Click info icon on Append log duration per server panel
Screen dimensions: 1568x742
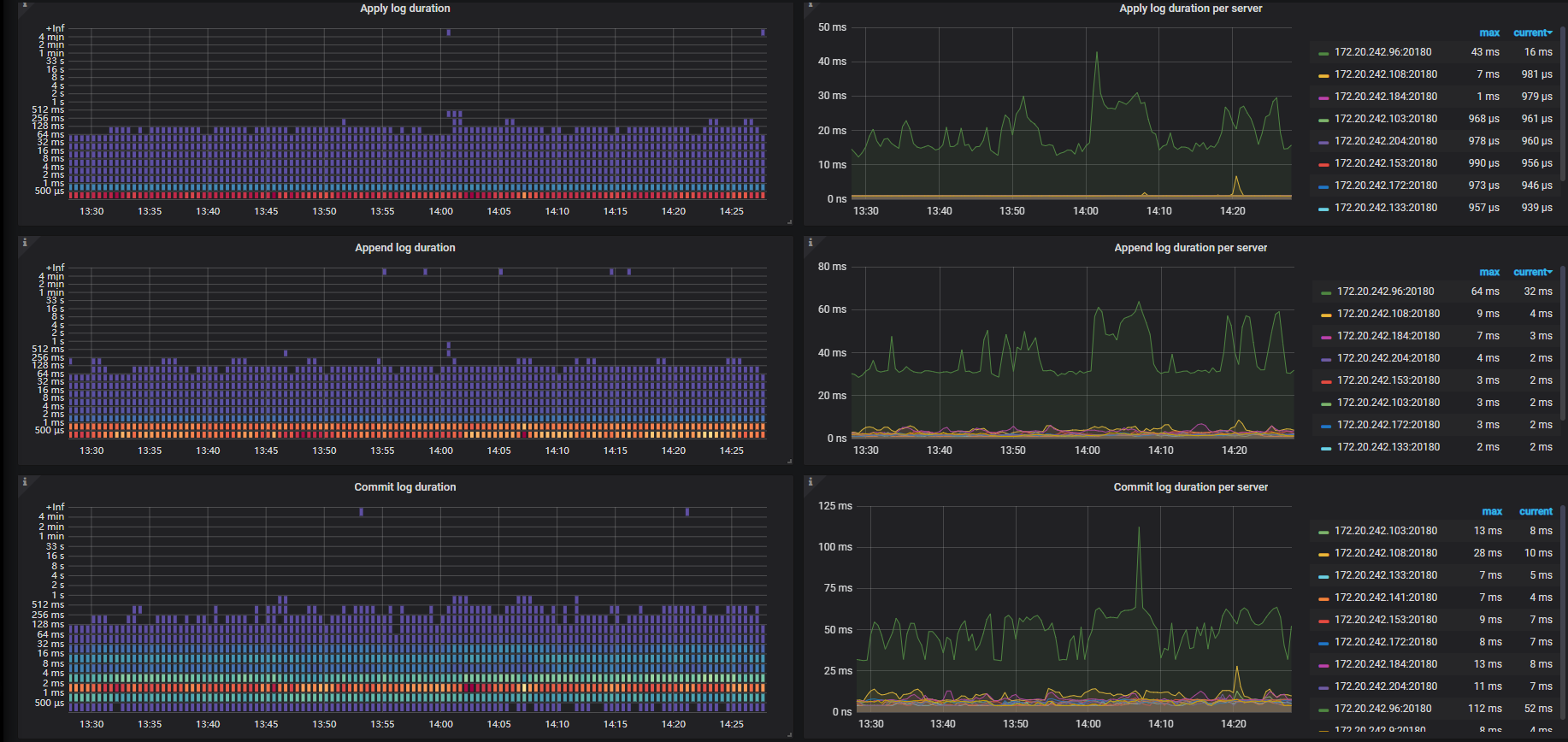click(x=810, y=243)
